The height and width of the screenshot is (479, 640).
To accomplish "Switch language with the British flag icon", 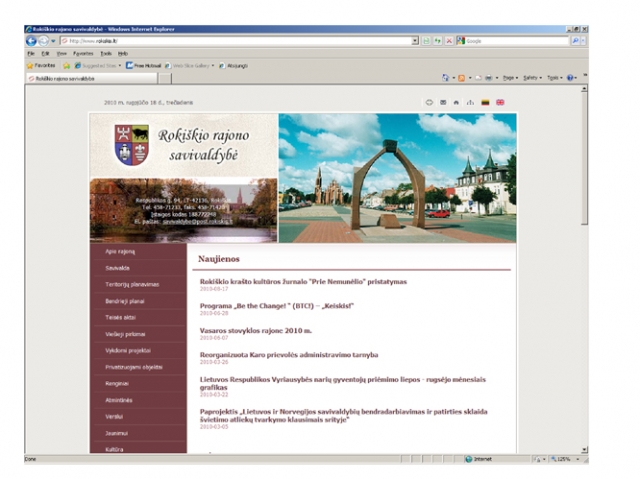I will pos(500,102).
